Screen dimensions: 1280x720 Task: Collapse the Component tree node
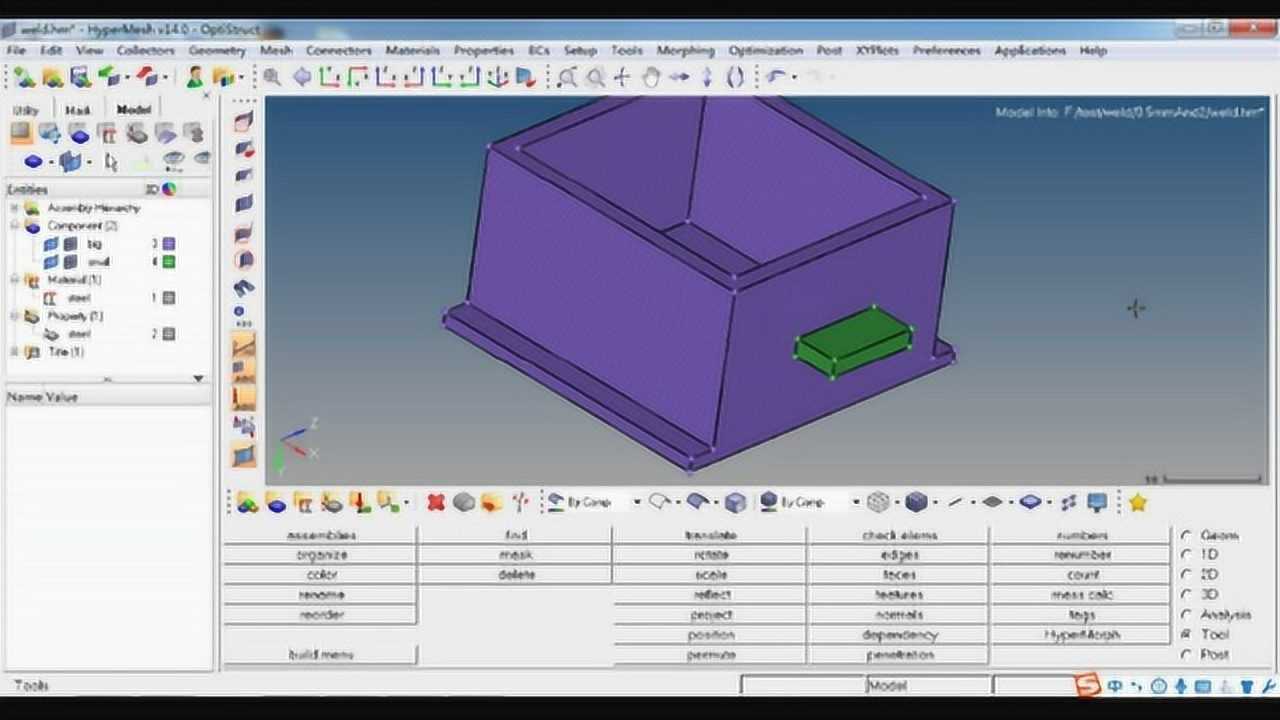coord(15,226)
